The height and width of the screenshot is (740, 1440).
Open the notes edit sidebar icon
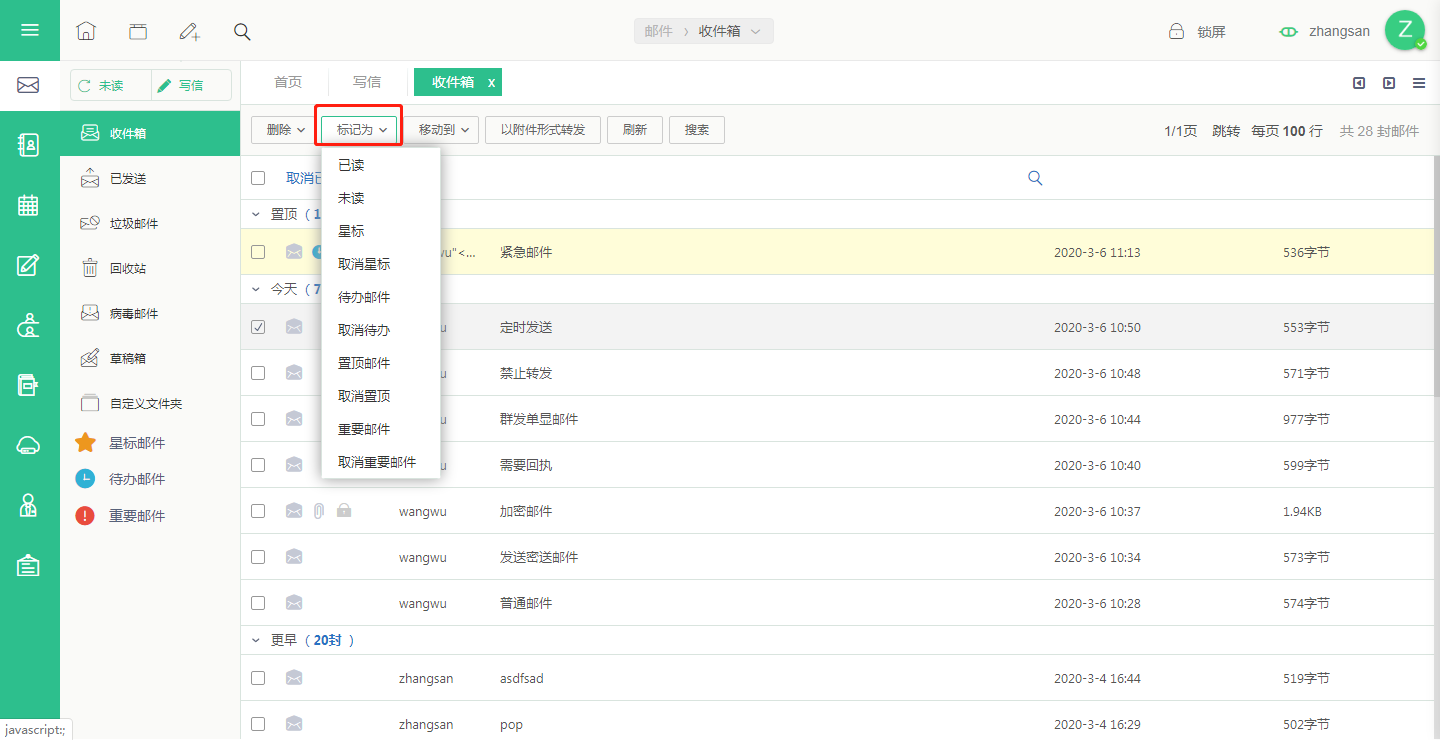(28, 265)
